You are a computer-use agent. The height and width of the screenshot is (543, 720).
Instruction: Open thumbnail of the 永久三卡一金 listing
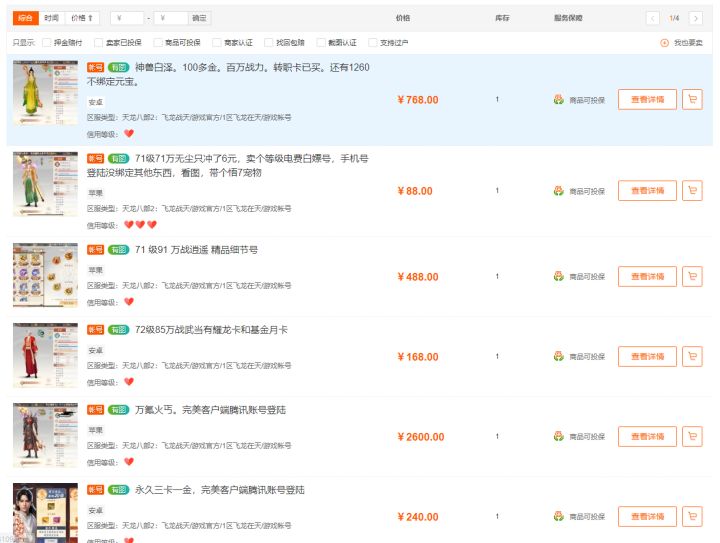pos(45,513)
